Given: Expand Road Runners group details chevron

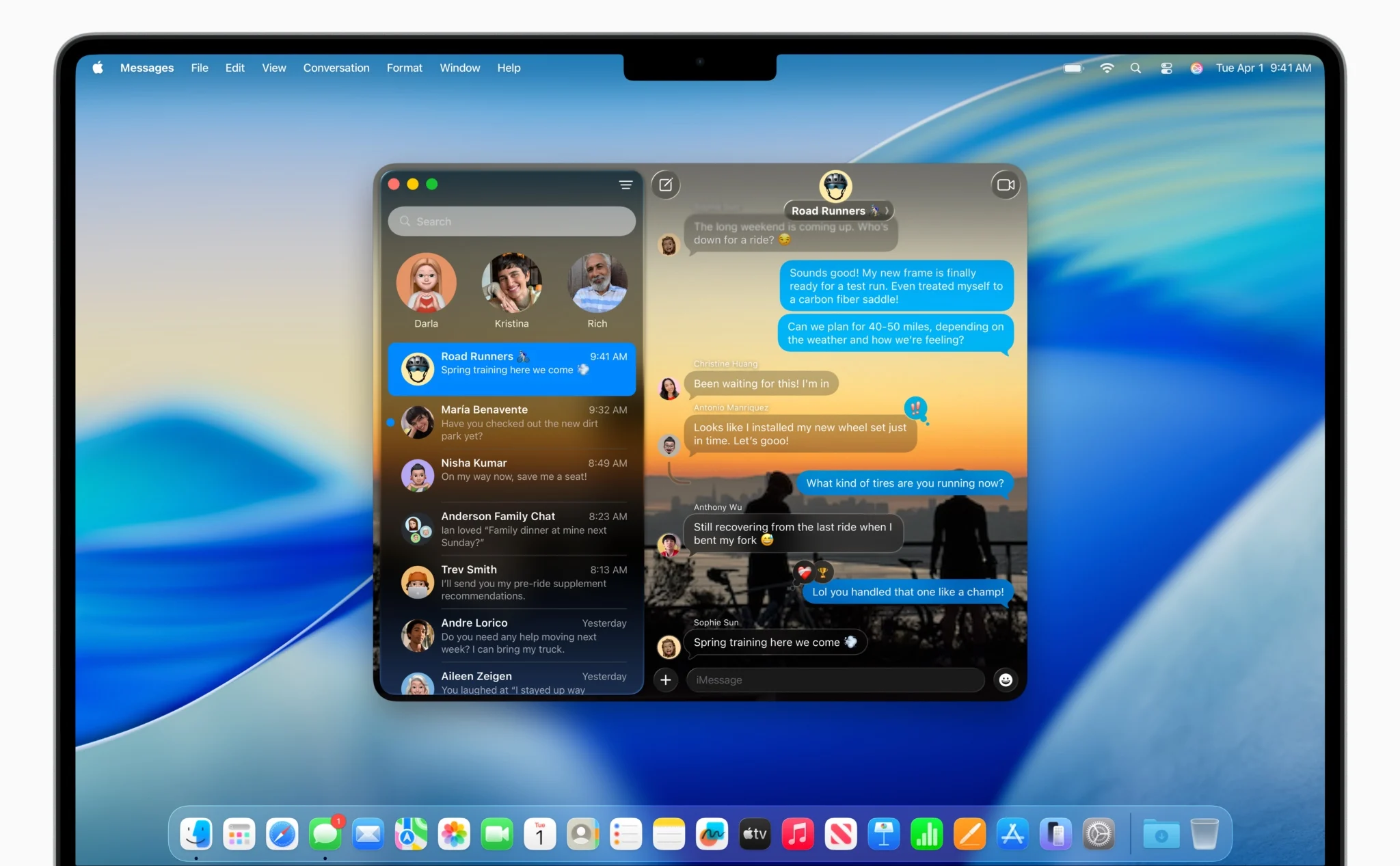Looking at the screenshot, I should pos(887,211).
